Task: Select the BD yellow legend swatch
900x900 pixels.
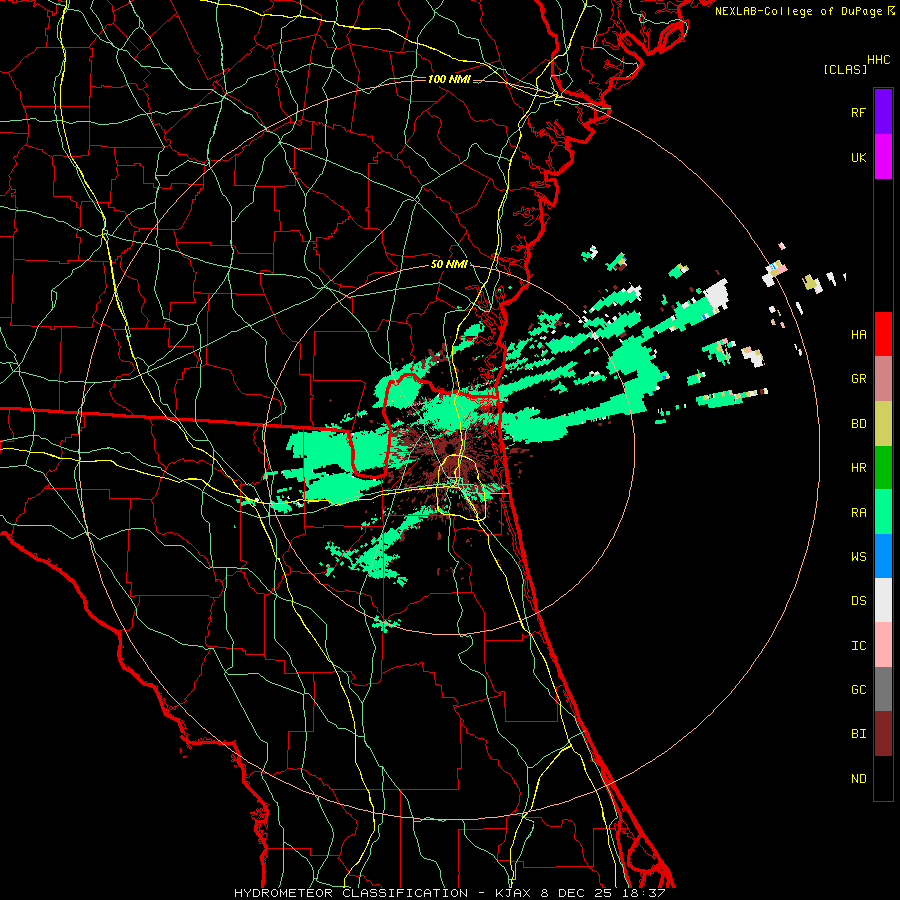Action: pos(883,424)
